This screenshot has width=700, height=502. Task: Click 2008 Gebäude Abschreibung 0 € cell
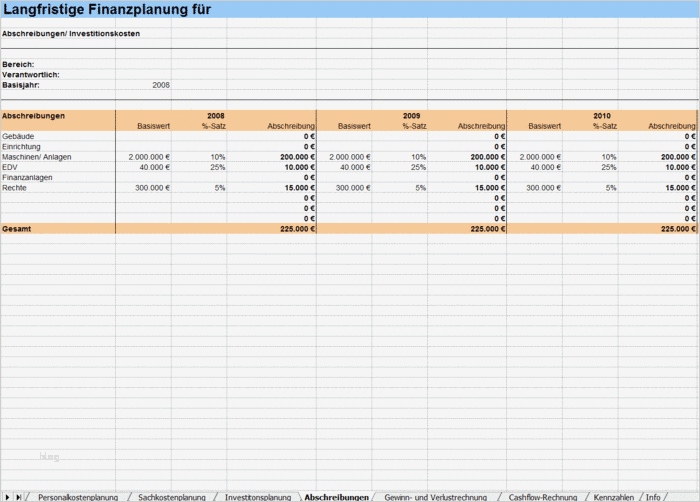[x=271, y=136]
